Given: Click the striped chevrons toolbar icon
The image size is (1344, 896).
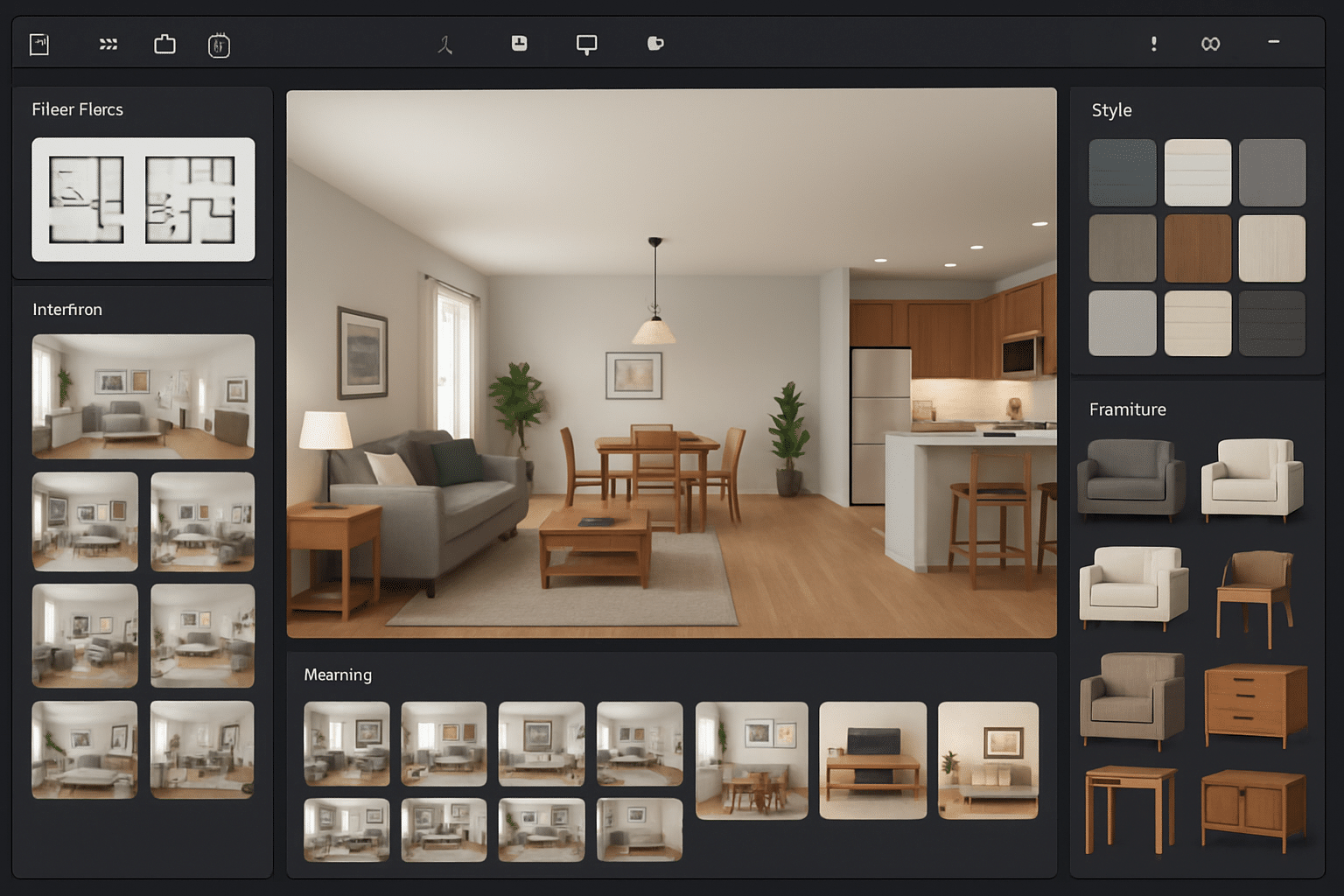Looking at the screenshot, I should [108, 44].
